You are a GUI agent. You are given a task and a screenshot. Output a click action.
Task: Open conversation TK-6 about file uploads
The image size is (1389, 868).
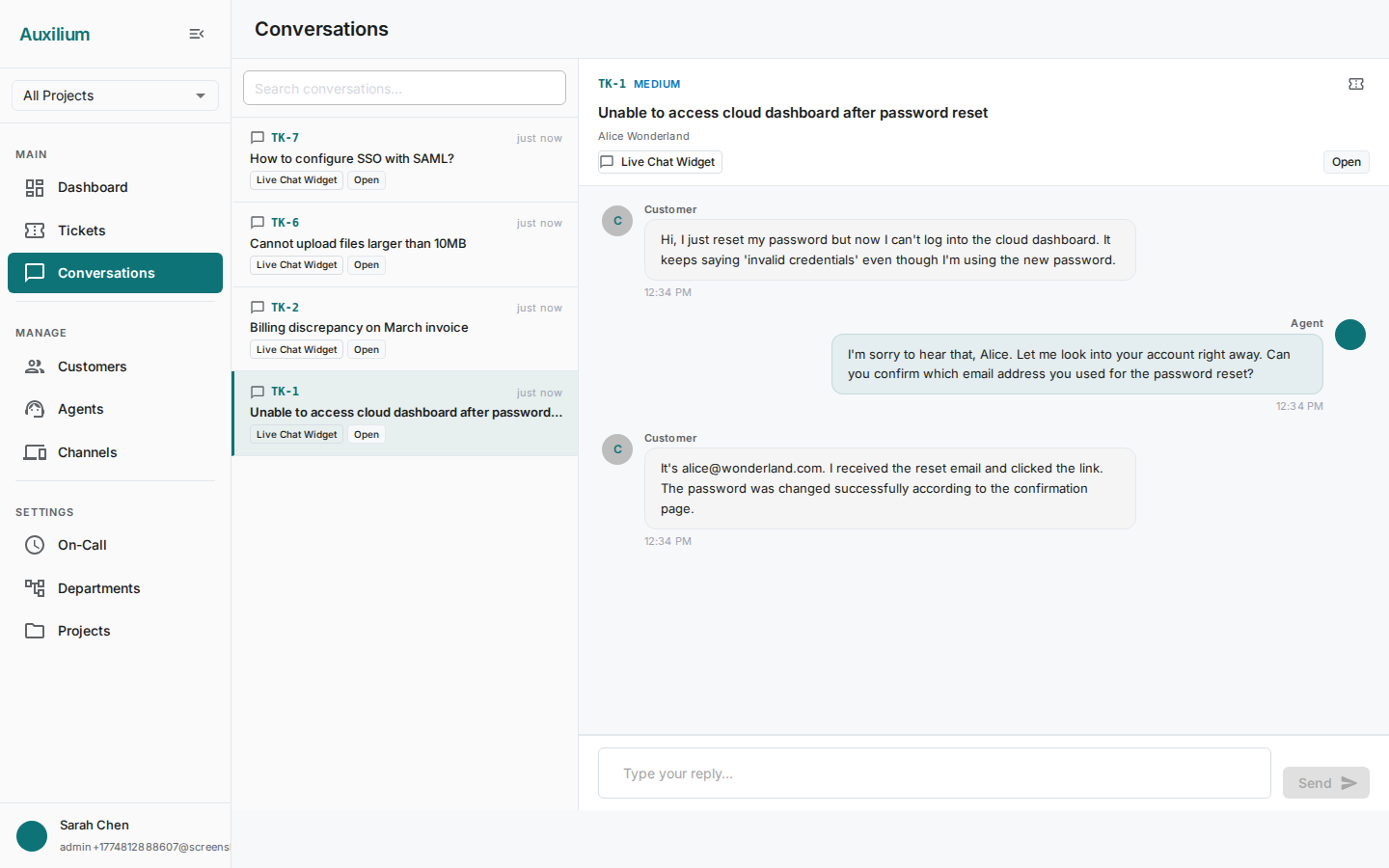click(x=404, y=243)
